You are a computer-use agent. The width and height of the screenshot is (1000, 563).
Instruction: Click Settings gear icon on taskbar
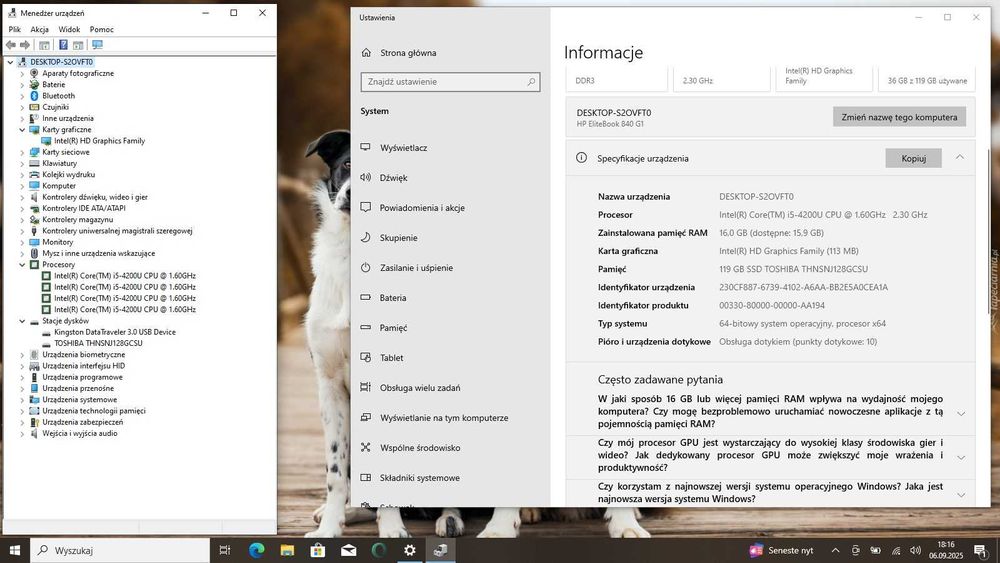click(x=409, y=550)
